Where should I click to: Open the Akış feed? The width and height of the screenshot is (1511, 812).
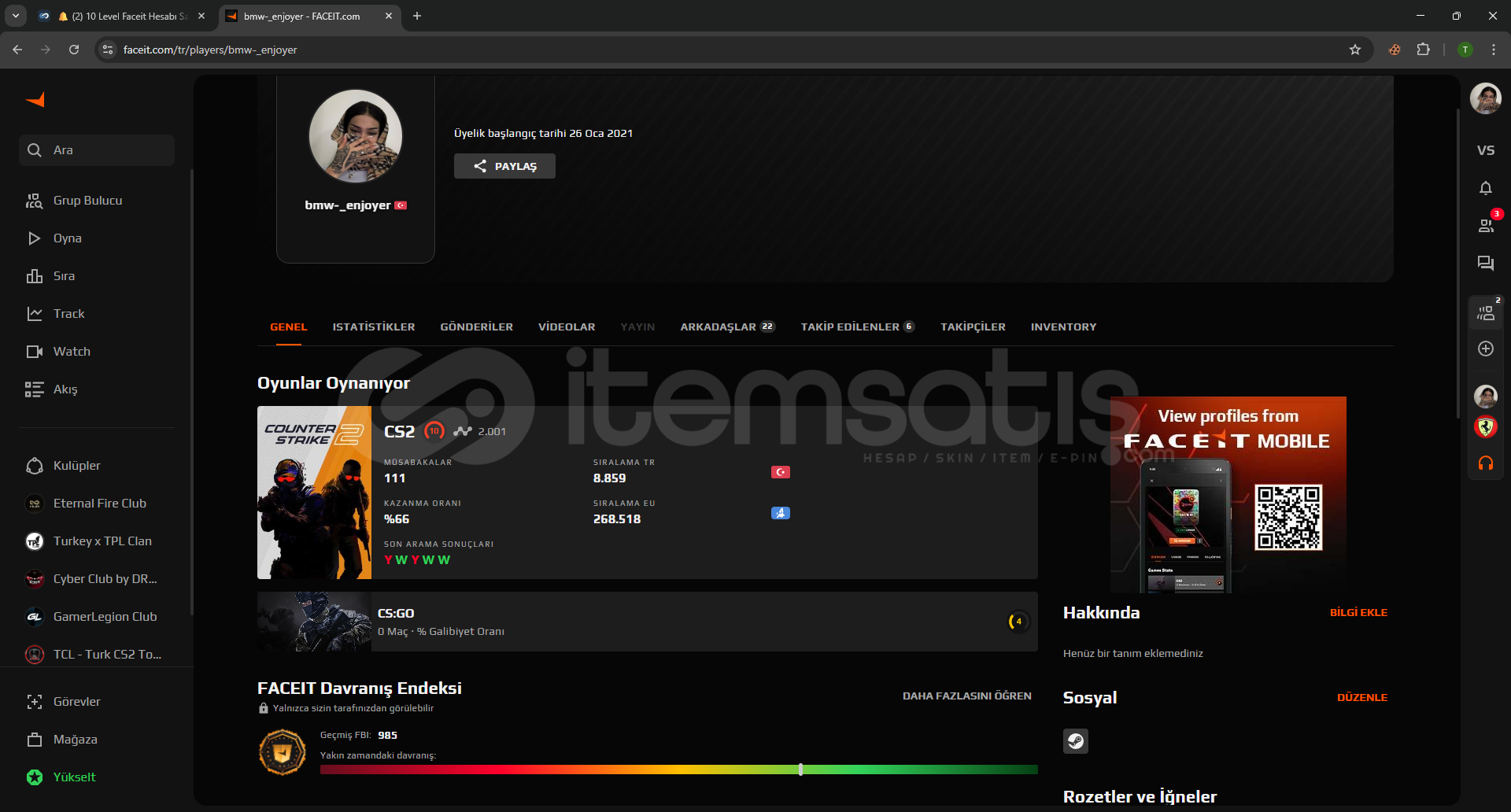pyautogui.click(x=65, y=389)
